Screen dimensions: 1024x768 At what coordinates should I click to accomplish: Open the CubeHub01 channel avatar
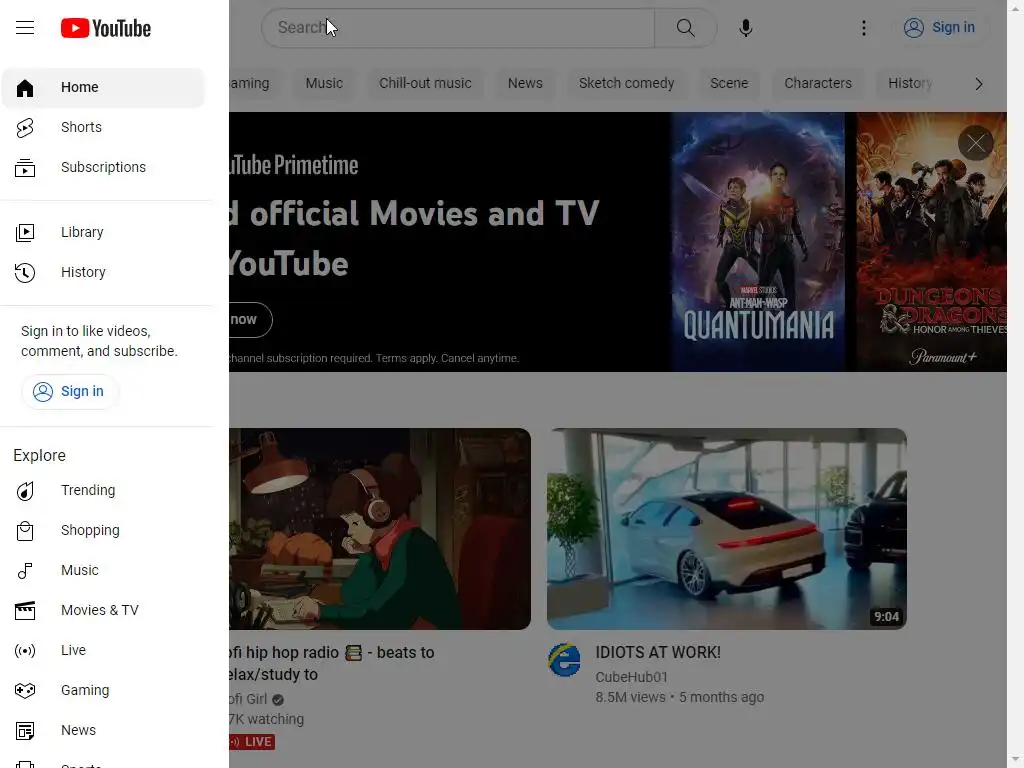tap(564, 660)
